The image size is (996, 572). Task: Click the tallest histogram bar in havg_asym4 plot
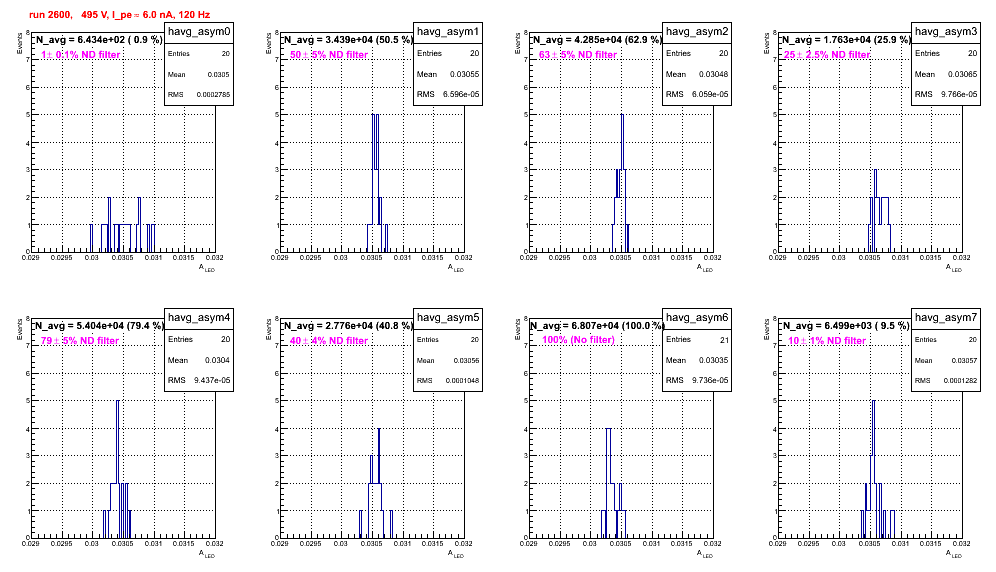tap(118, 469)
